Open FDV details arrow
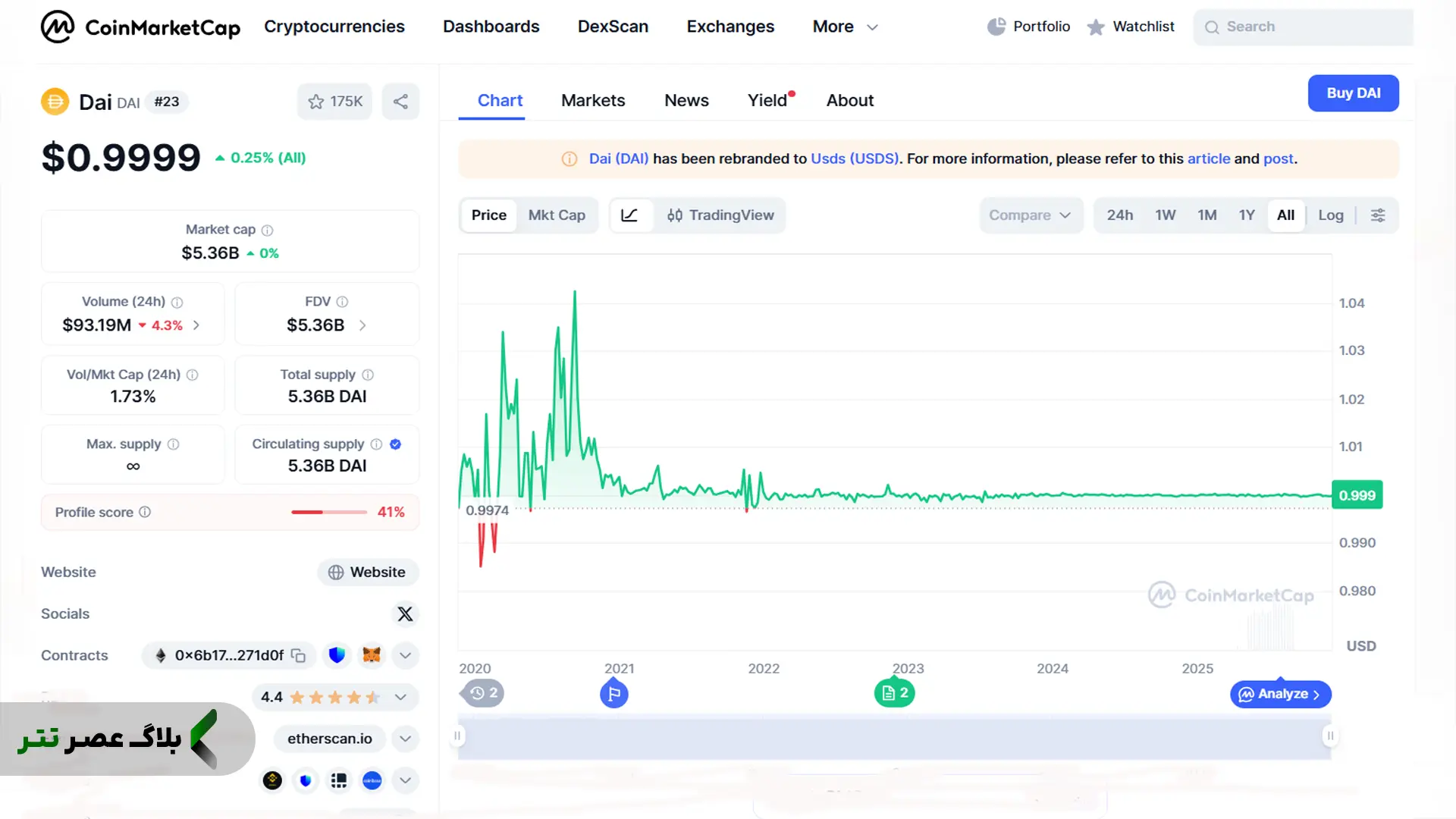The height and width of the screenshot is (819, 1456). 362,325
